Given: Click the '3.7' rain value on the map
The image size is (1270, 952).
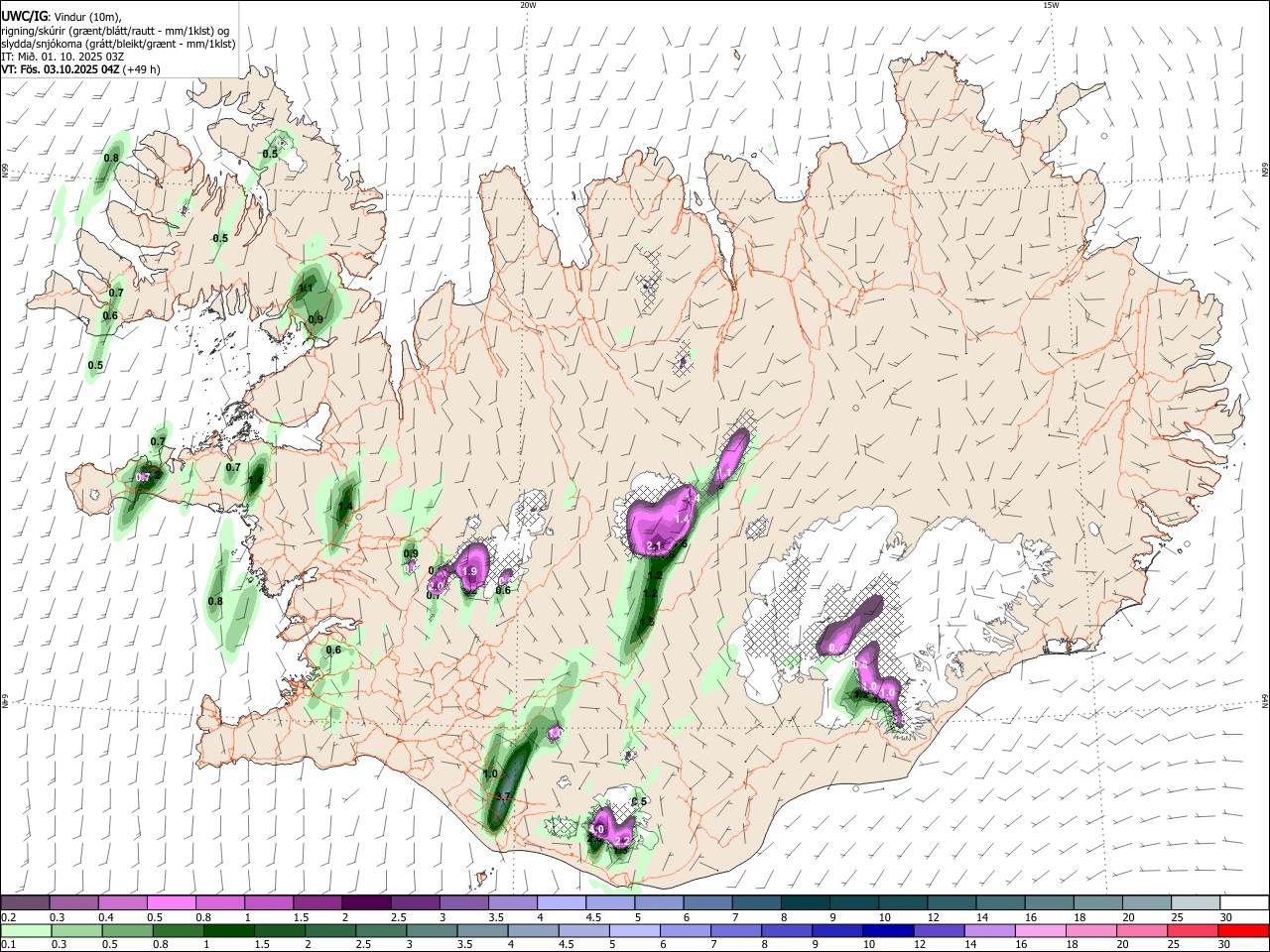Looking at the screenshot, I should [502, 796].
